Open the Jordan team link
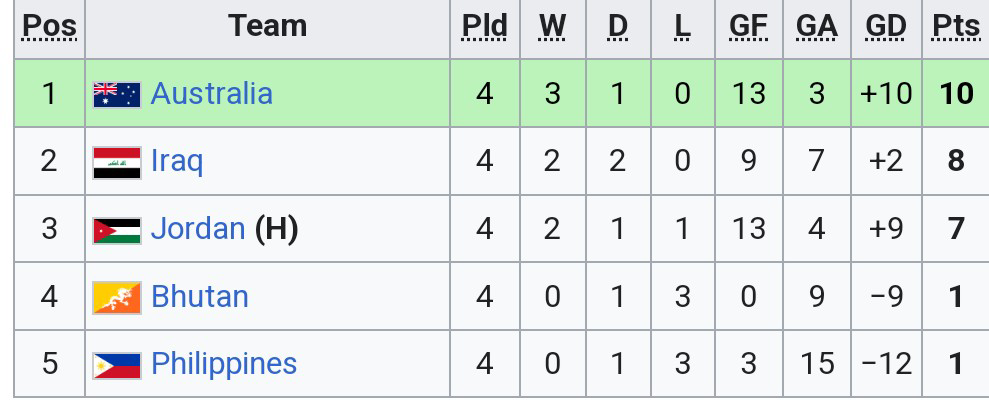The width and height of the screenshot is (989, 410). [x=198, y=229]
